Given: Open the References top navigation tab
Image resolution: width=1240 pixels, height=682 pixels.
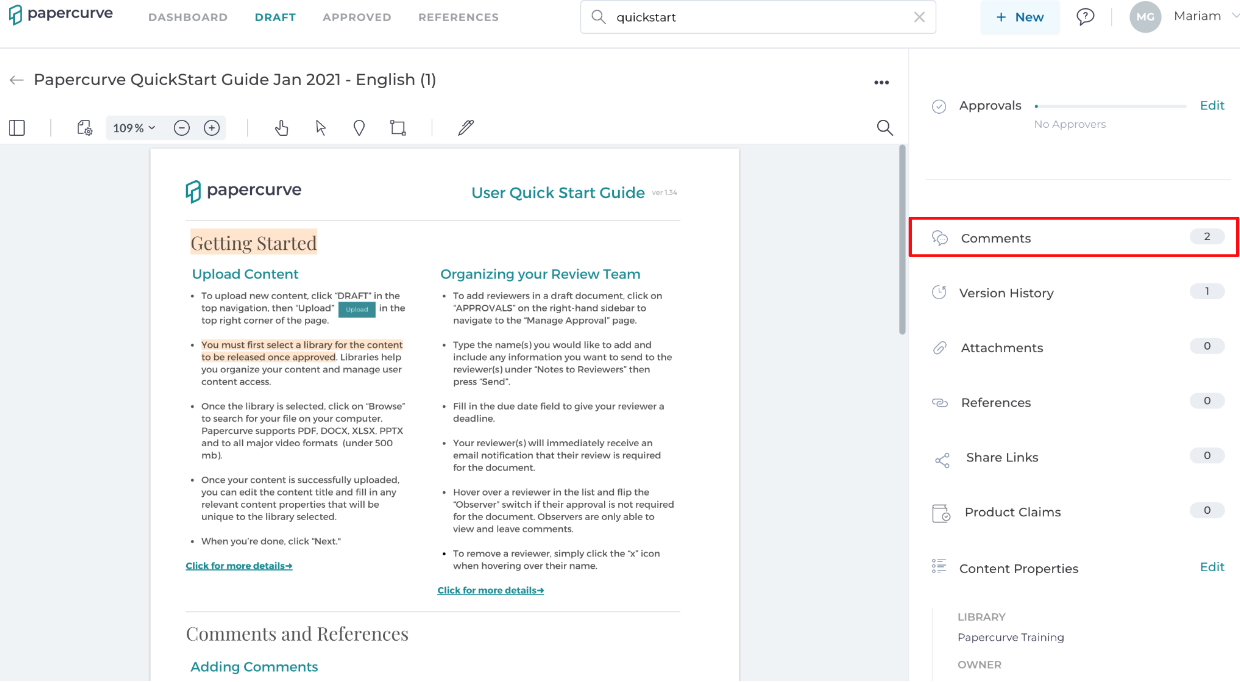Looking at the screenshot, I should pos(458,17).
